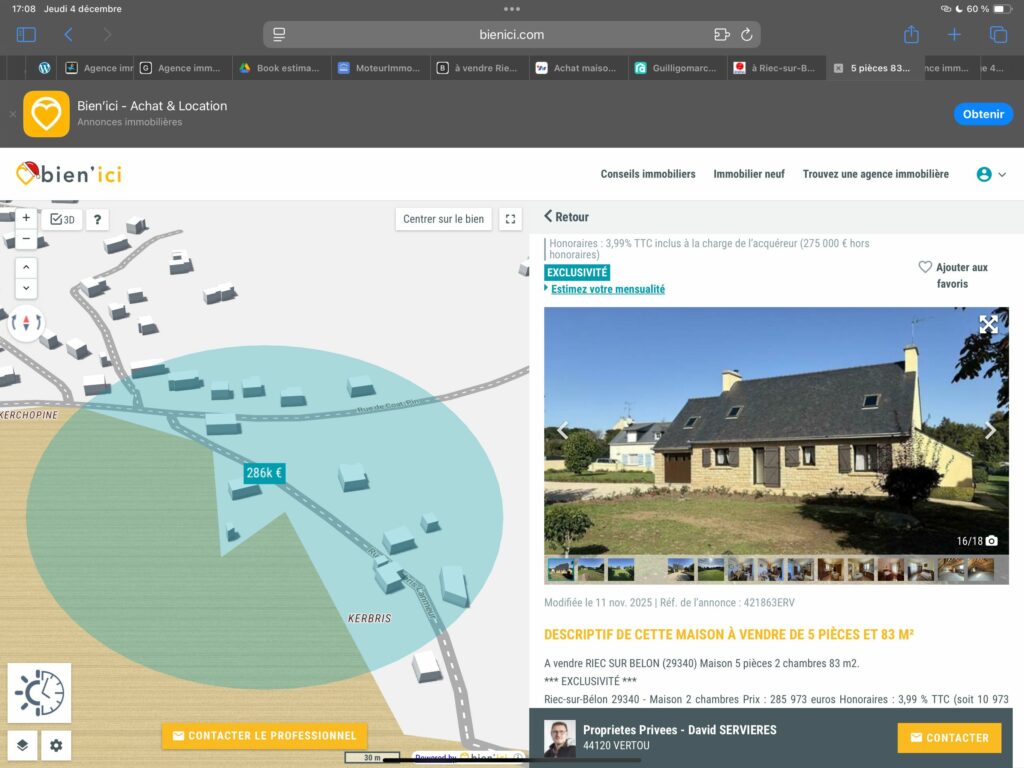This screenshot has height=768, width=1024.
Task: Toggle map fullscreen mode icon
Action: 511,219
